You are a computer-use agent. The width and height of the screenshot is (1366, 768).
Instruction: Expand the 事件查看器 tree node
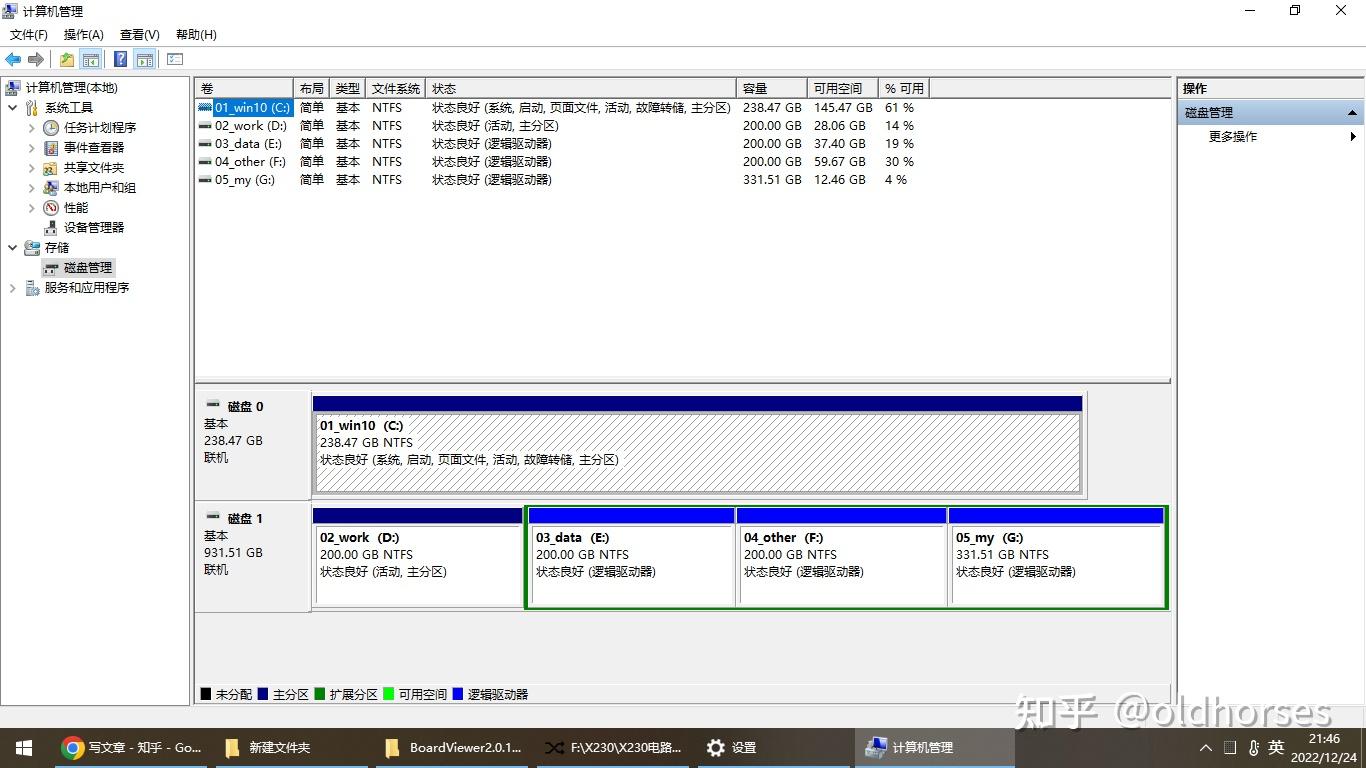[x=31, y=147]
